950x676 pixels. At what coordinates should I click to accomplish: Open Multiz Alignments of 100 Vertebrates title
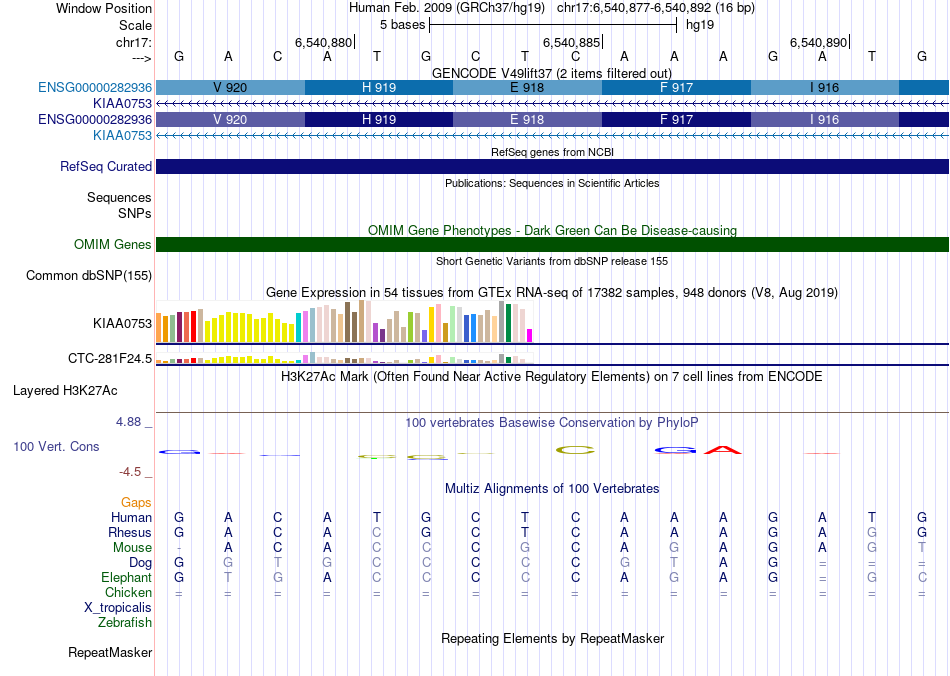pos(552,489)
